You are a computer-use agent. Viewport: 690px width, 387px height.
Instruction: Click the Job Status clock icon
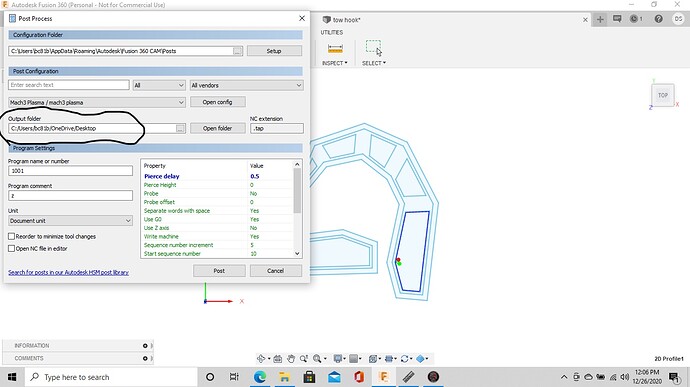click(x=634, y=19)
